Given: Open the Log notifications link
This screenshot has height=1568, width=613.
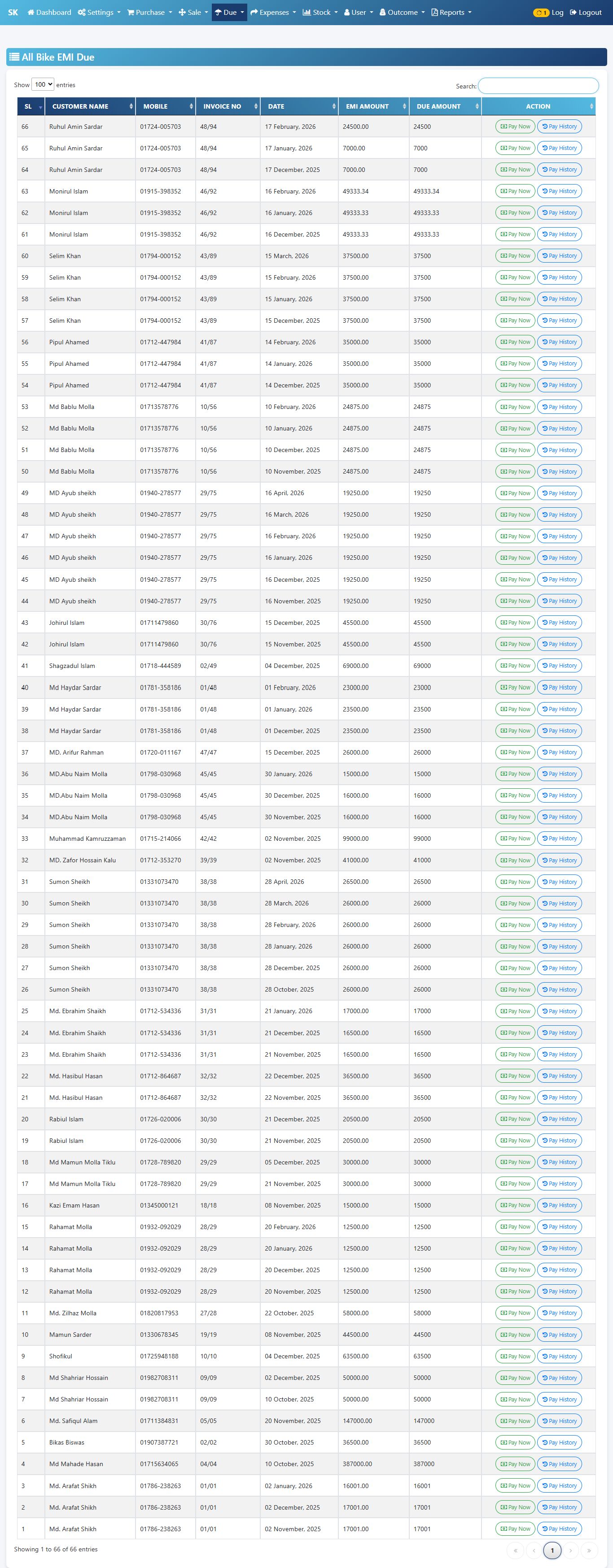Looking at the screenshot, I should [x=548, y=12].
